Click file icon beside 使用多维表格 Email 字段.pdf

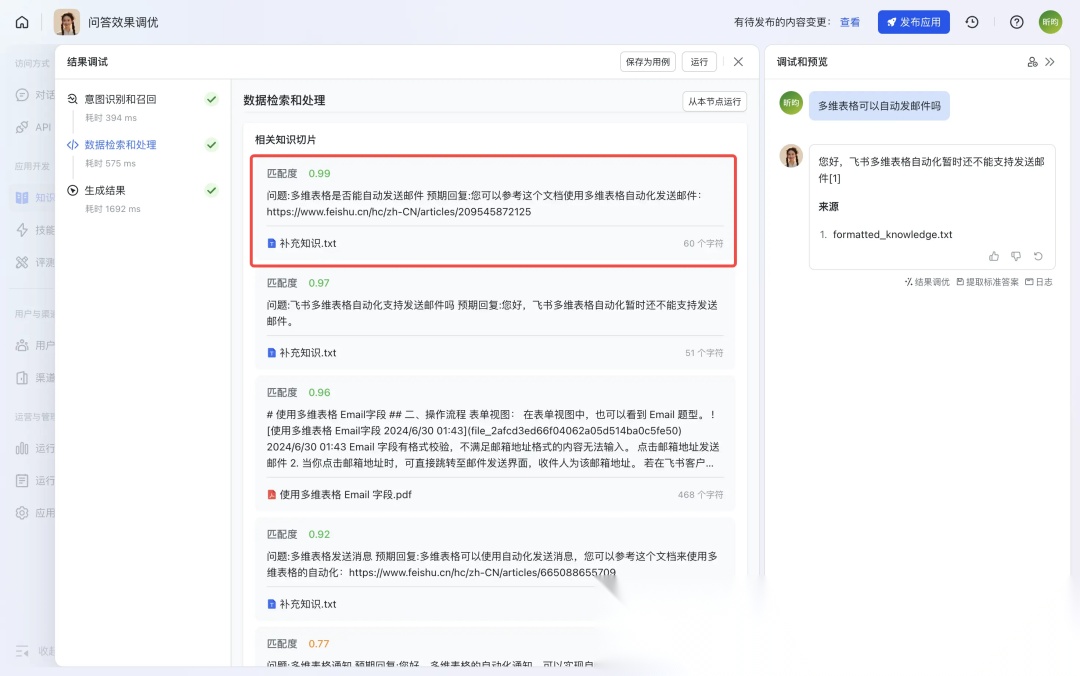(271, 495)
